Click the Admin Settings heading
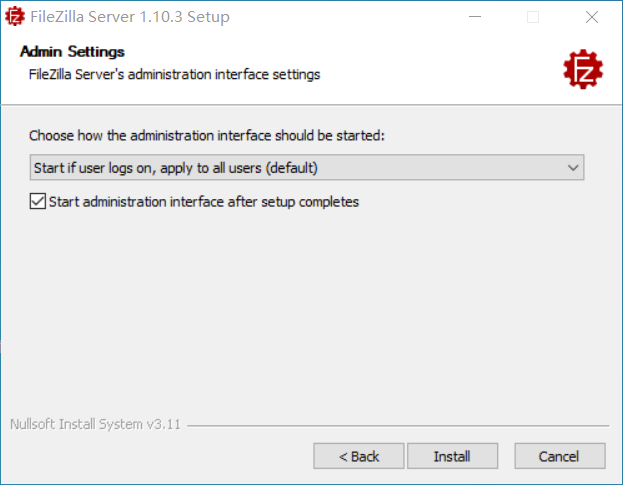Screen dimensions: 623x485 point(72,52)
